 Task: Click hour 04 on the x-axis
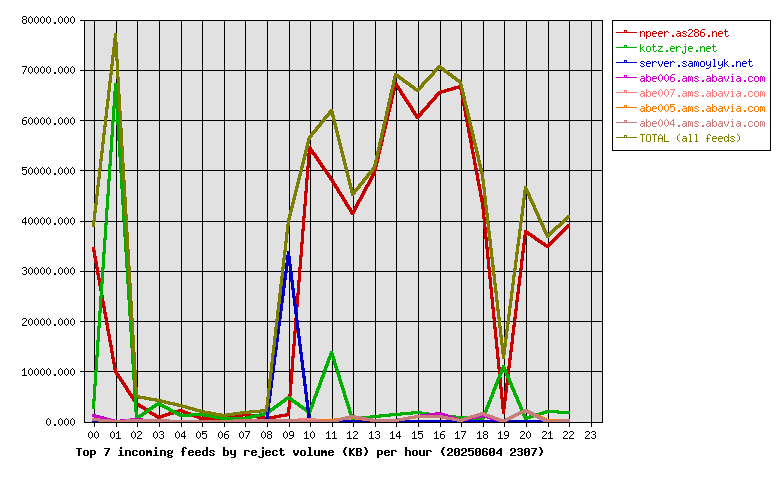(x=180, y=435)
